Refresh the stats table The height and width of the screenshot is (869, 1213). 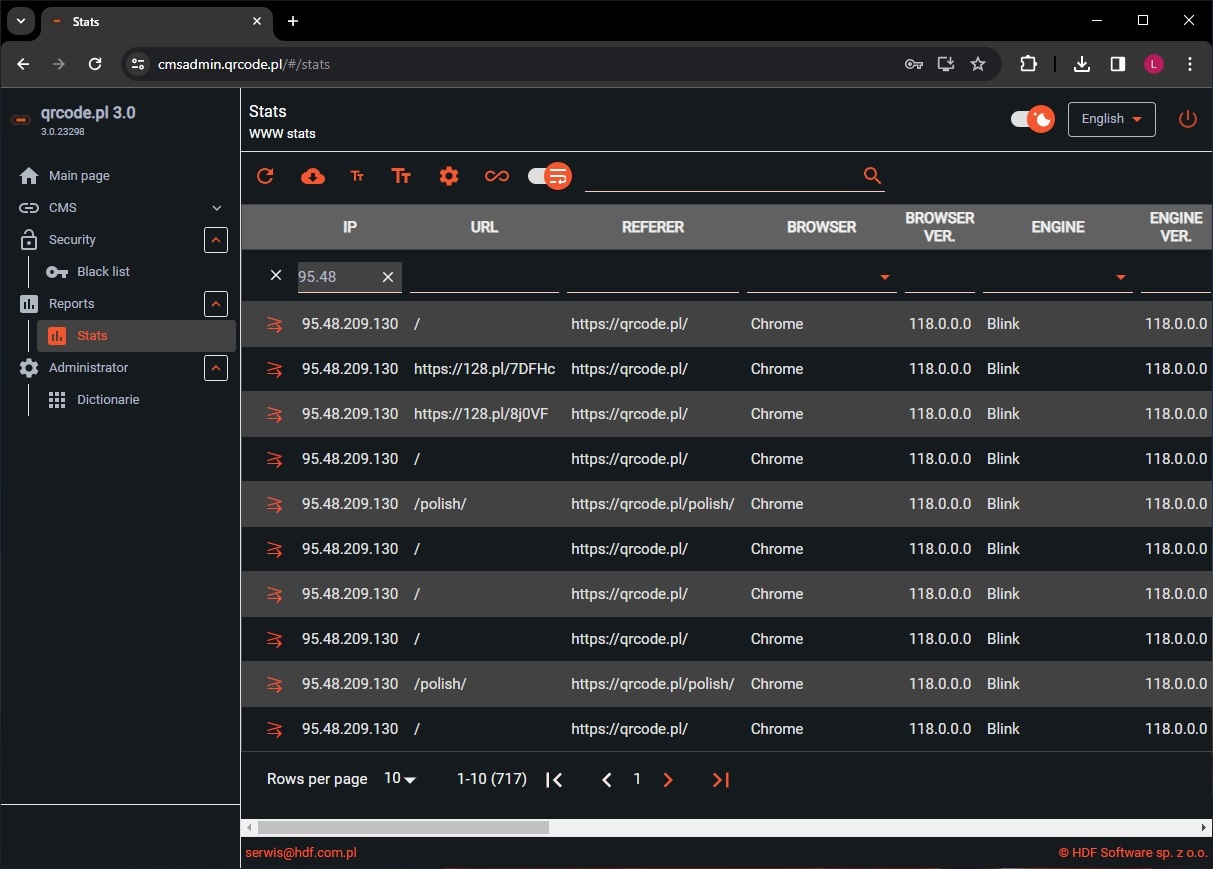(265, 176)
